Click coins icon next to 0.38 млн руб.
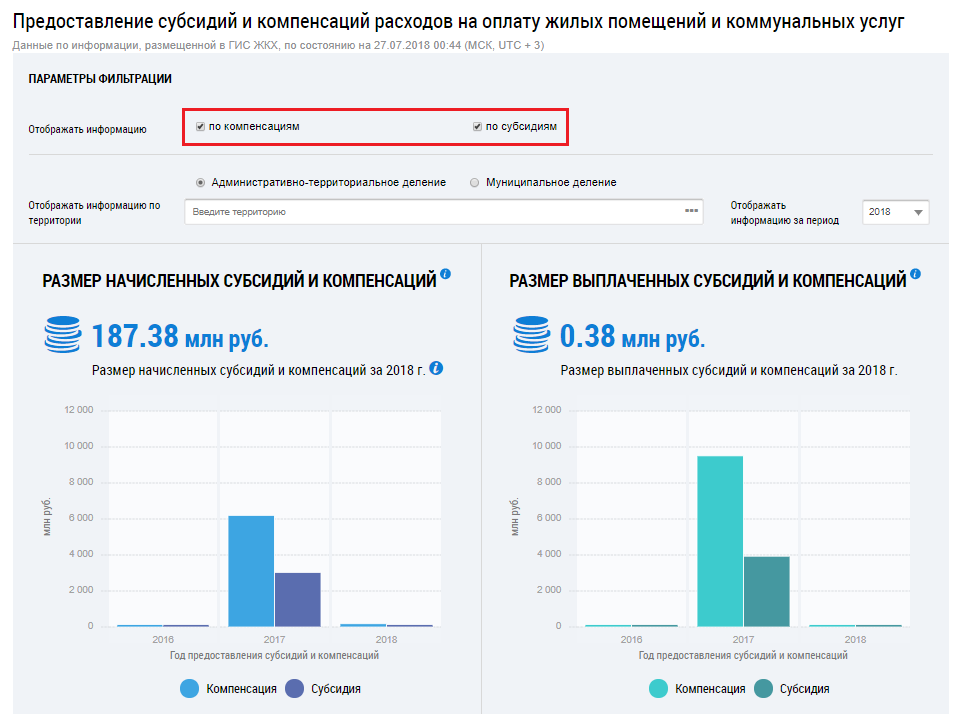 coord(530,335)
